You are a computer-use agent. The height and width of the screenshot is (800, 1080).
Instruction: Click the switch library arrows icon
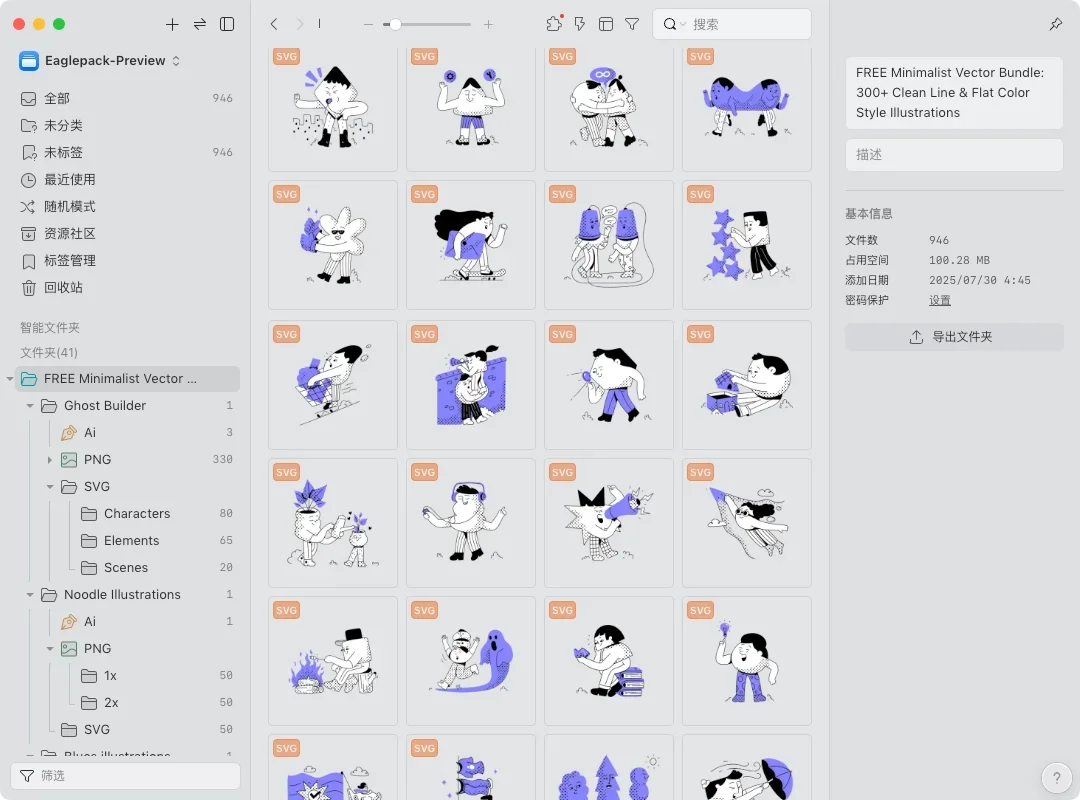[200, 24]
